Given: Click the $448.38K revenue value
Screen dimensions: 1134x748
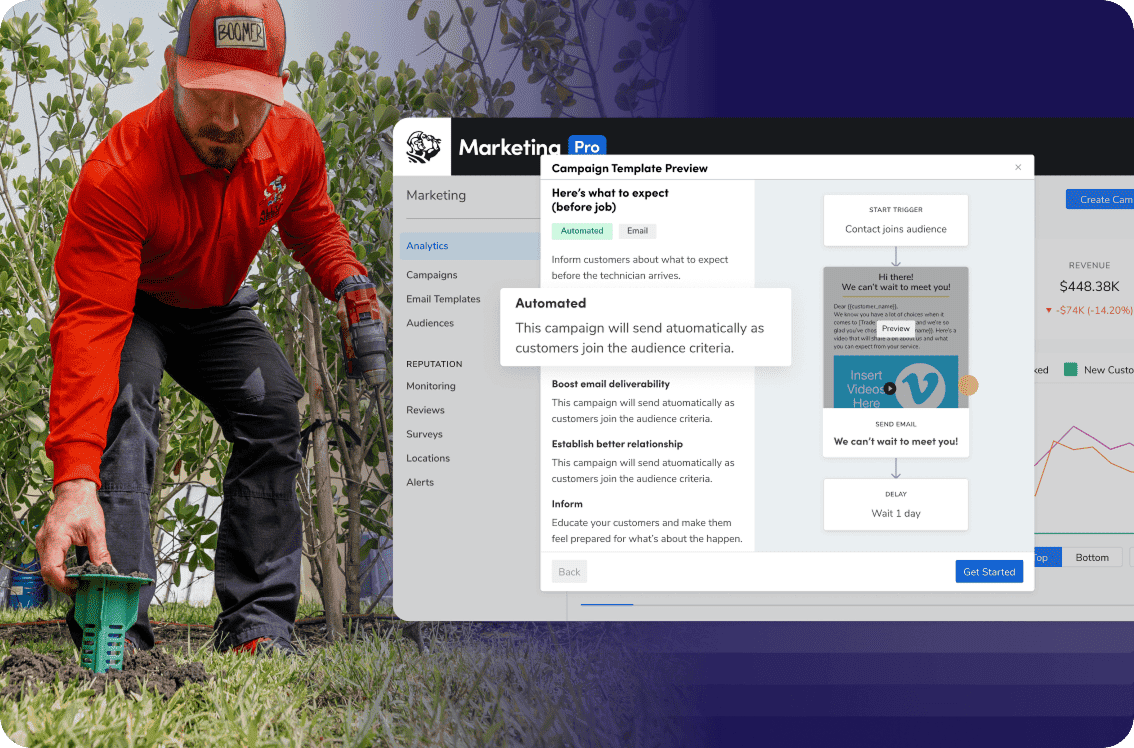Looking at the screenshot, I should click(x=1089, y=286).
